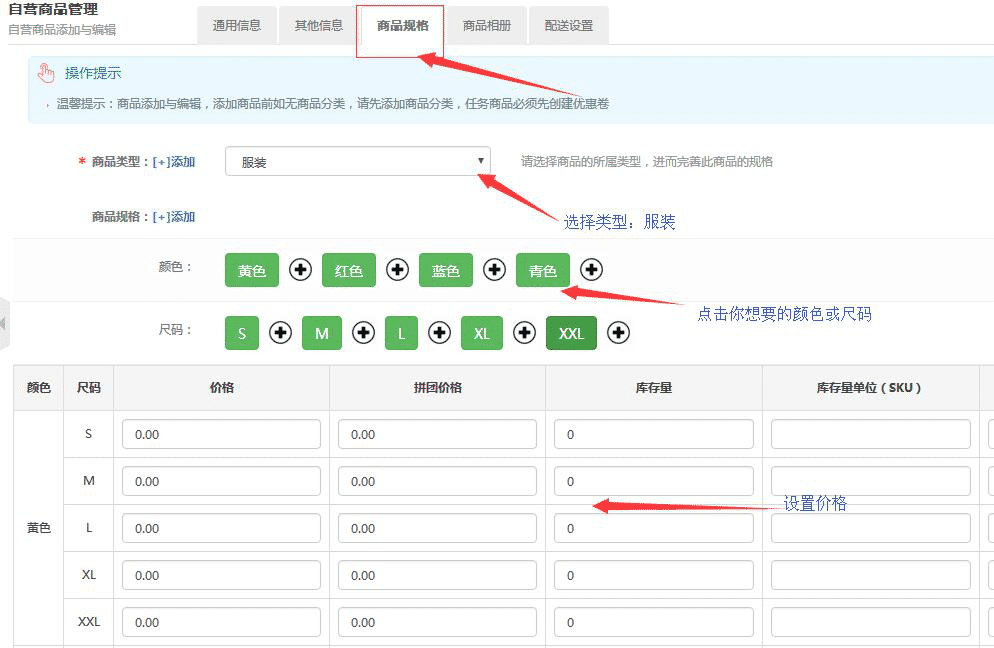Toggle the 红色 color option

point(348,271)
